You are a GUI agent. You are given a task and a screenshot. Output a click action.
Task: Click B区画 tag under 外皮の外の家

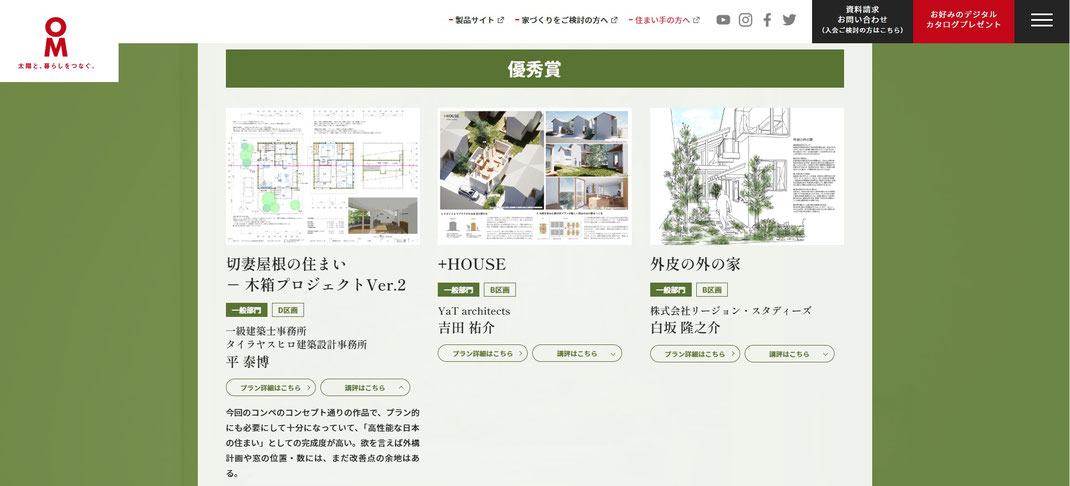pyautogui.click(x=712, y=290)
